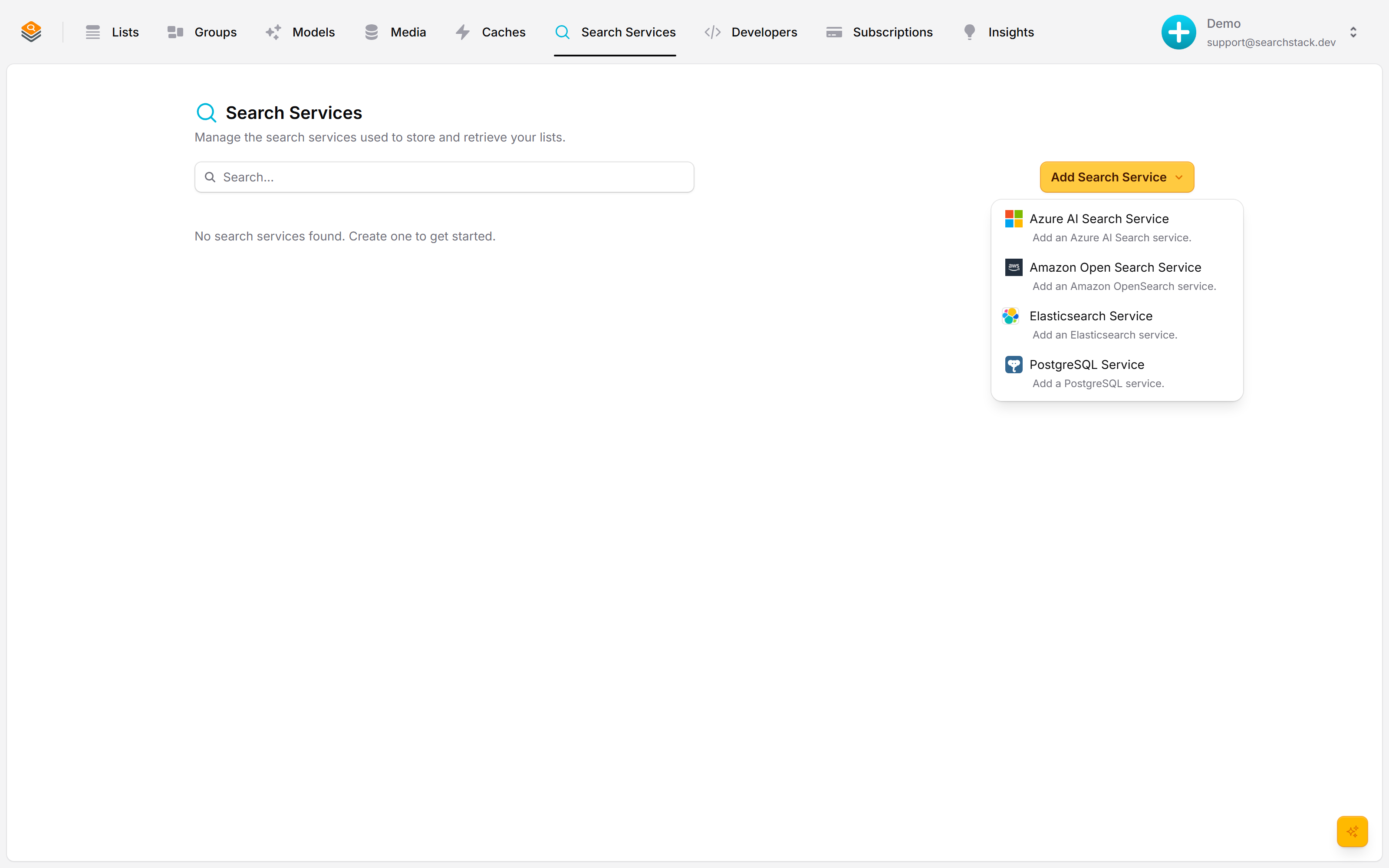The width and height of the screenshot is (1389, 868).
Task: Click 'Add an Elasticsearch service.' description
Action: [x=1104, y=335]
